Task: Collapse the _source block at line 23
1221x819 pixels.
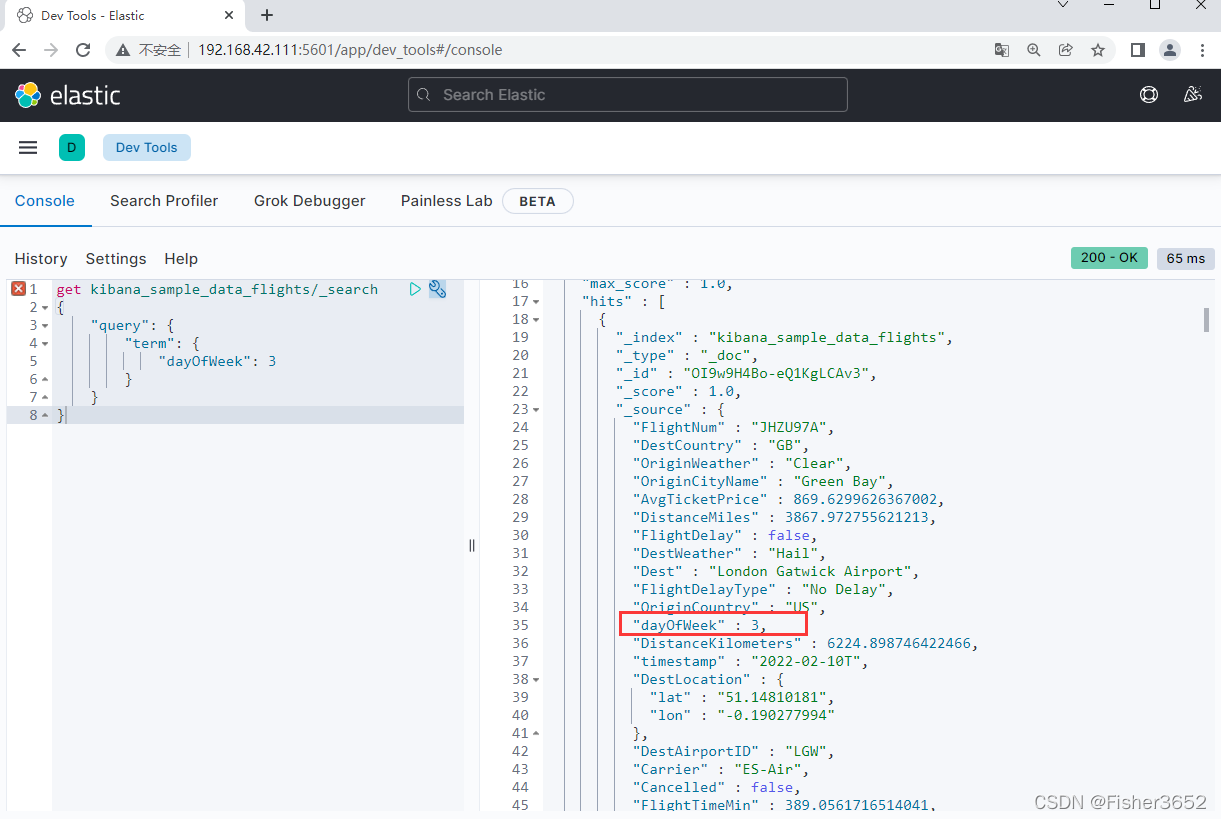Action: pyautogui.click(x=536, y=409)
